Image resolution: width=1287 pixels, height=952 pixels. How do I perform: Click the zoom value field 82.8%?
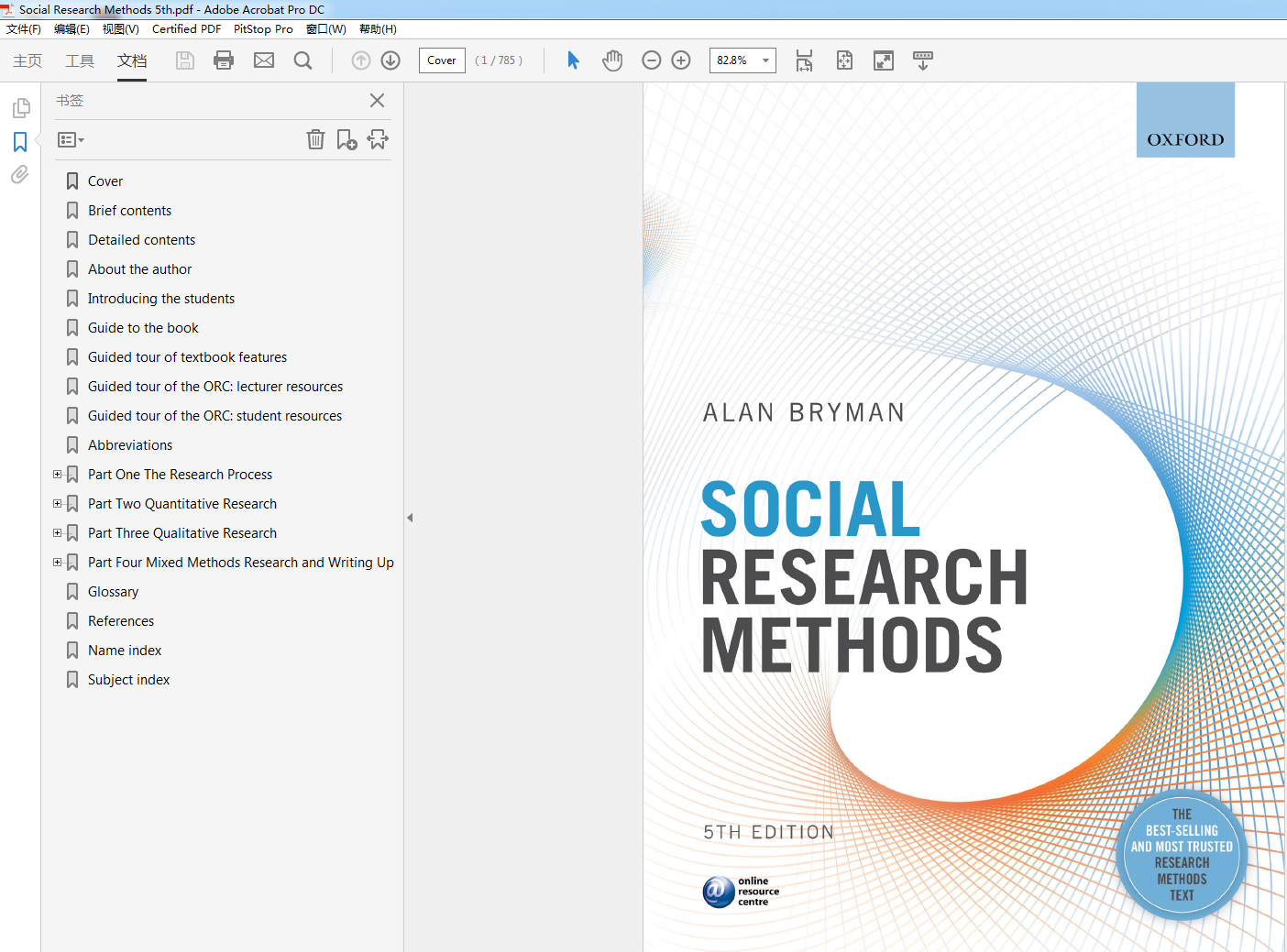pos(732,60)
